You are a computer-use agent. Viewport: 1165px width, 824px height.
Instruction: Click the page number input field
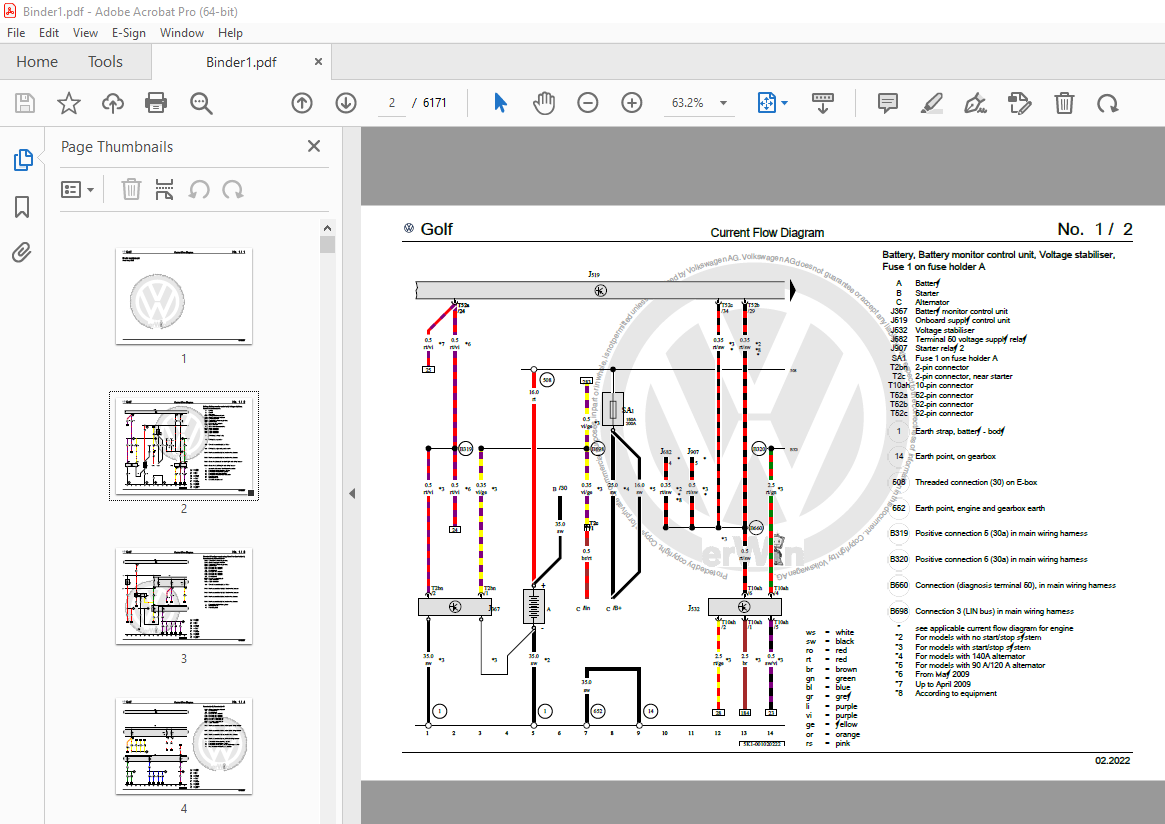392,103
